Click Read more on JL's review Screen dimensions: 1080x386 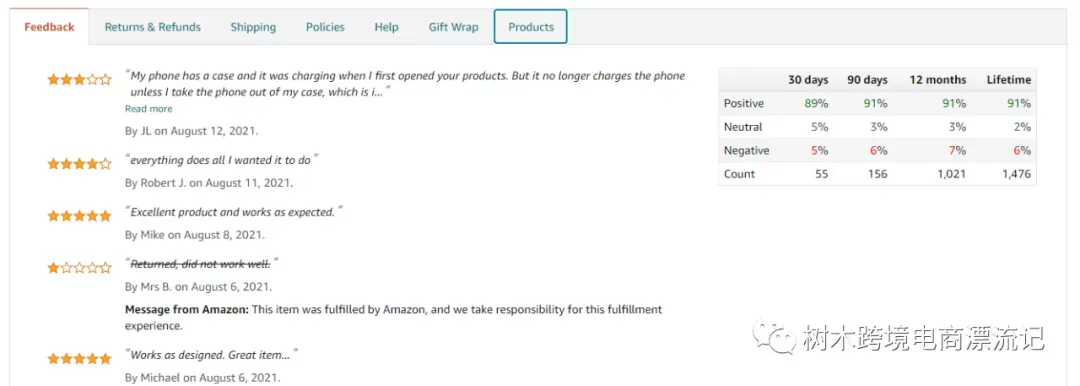coord(149,109)
